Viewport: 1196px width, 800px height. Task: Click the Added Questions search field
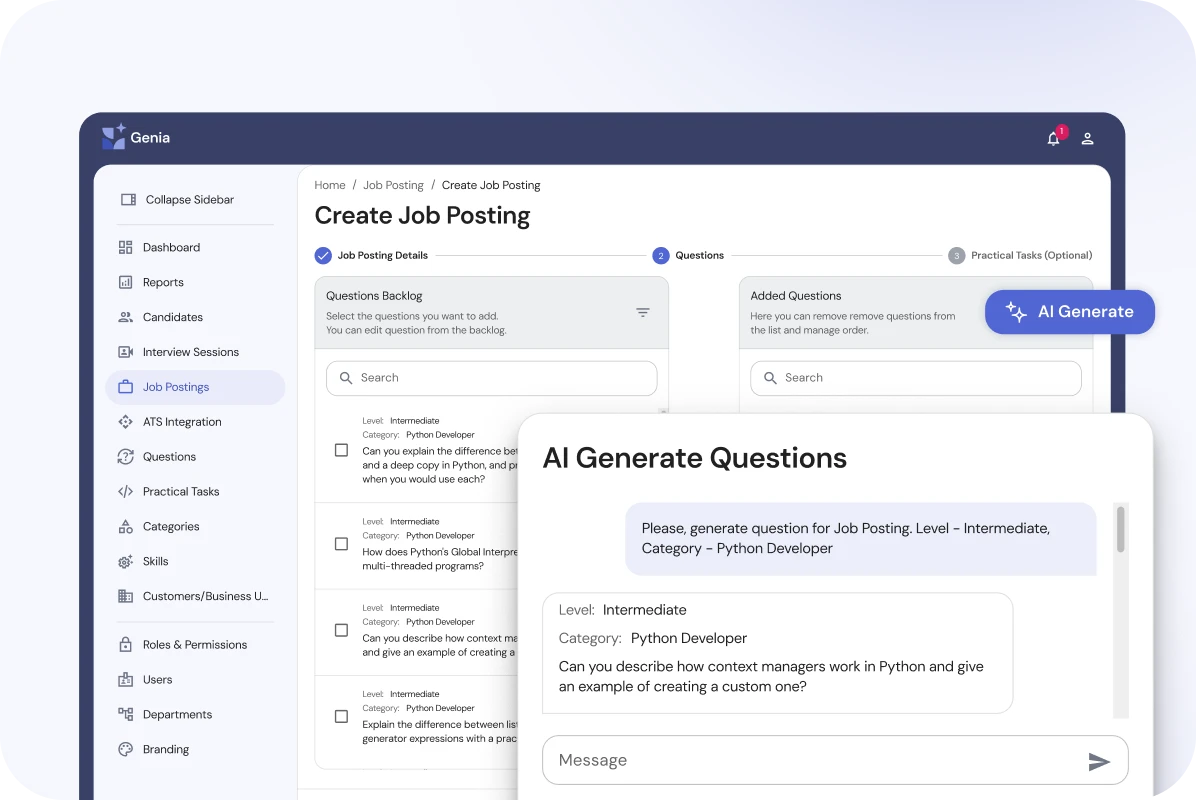915,378
